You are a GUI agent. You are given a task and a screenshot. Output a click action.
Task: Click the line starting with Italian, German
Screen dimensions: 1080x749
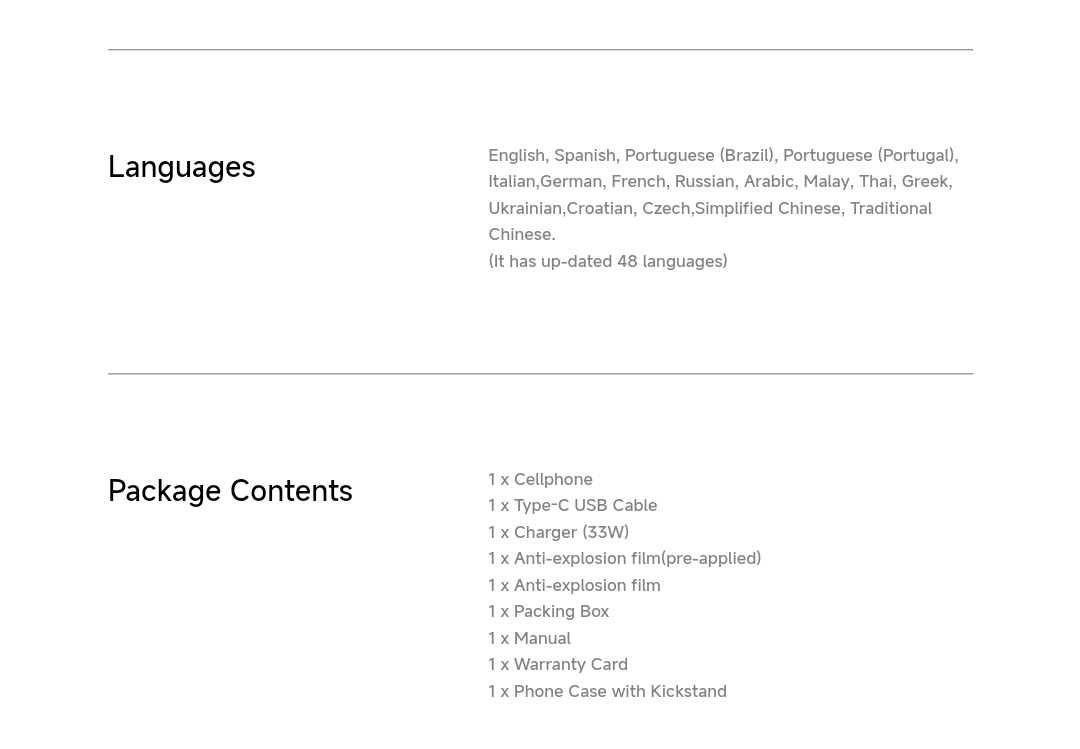720,182
